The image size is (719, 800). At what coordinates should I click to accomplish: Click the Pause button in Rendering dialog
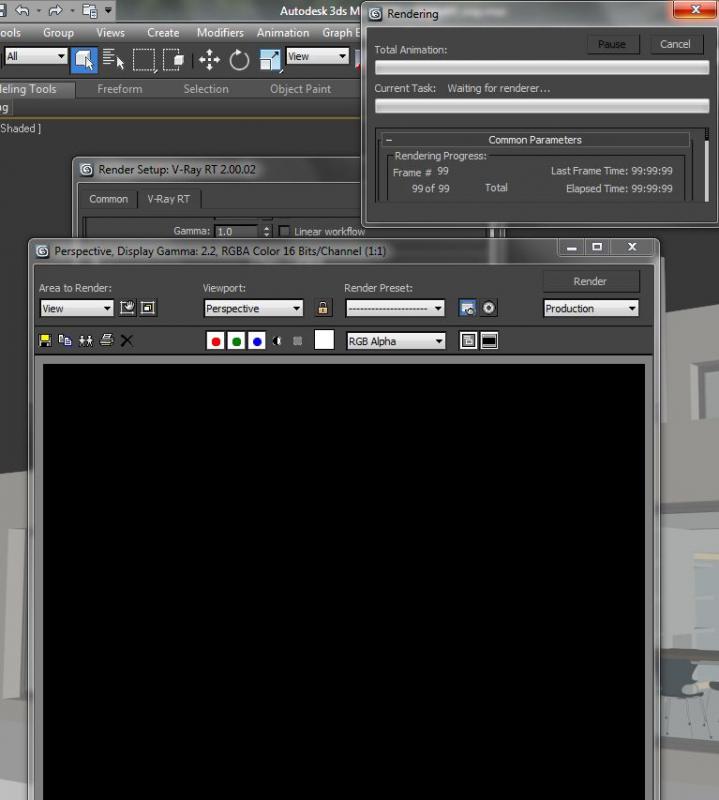[612, 44]
